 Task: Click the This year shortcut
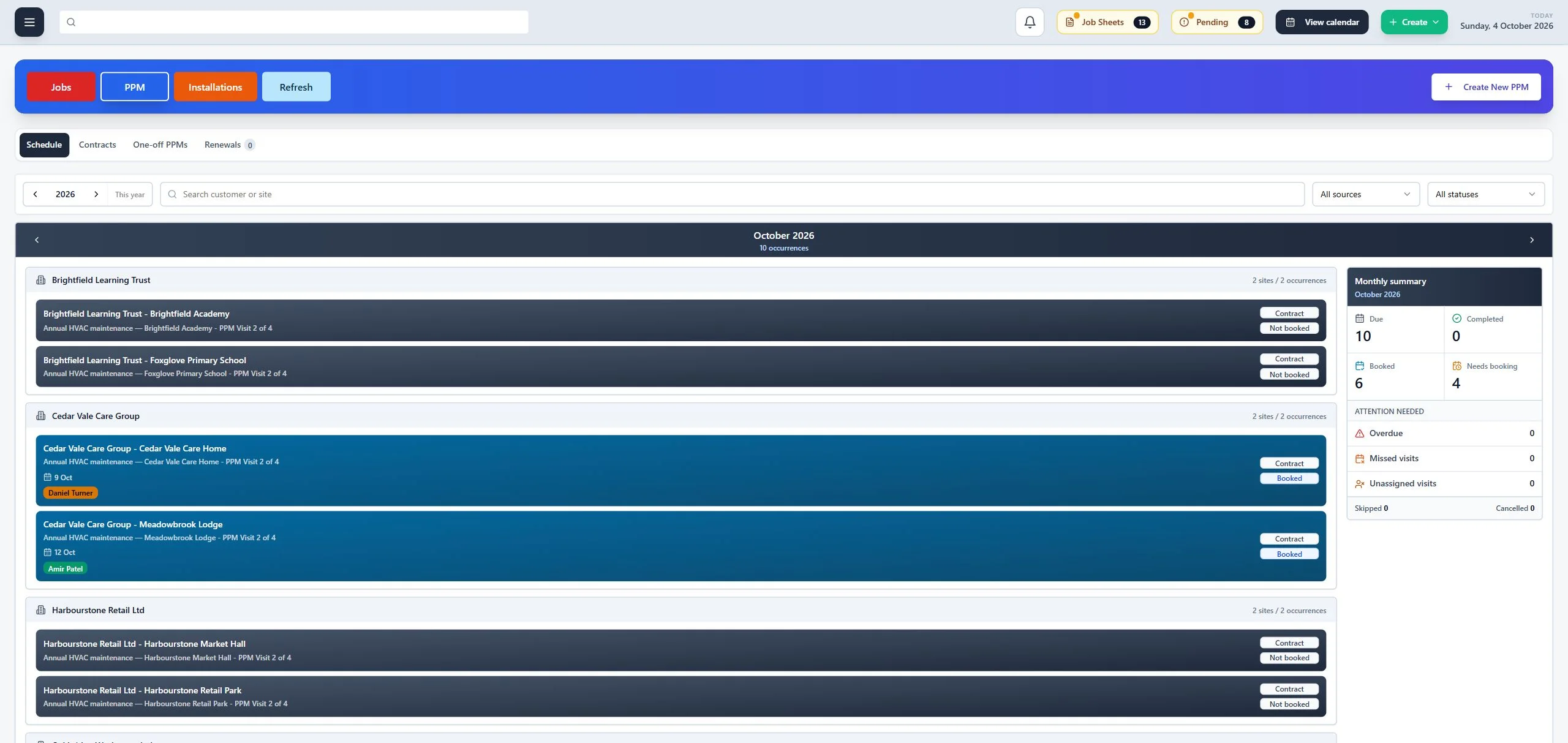pos(130,194)
